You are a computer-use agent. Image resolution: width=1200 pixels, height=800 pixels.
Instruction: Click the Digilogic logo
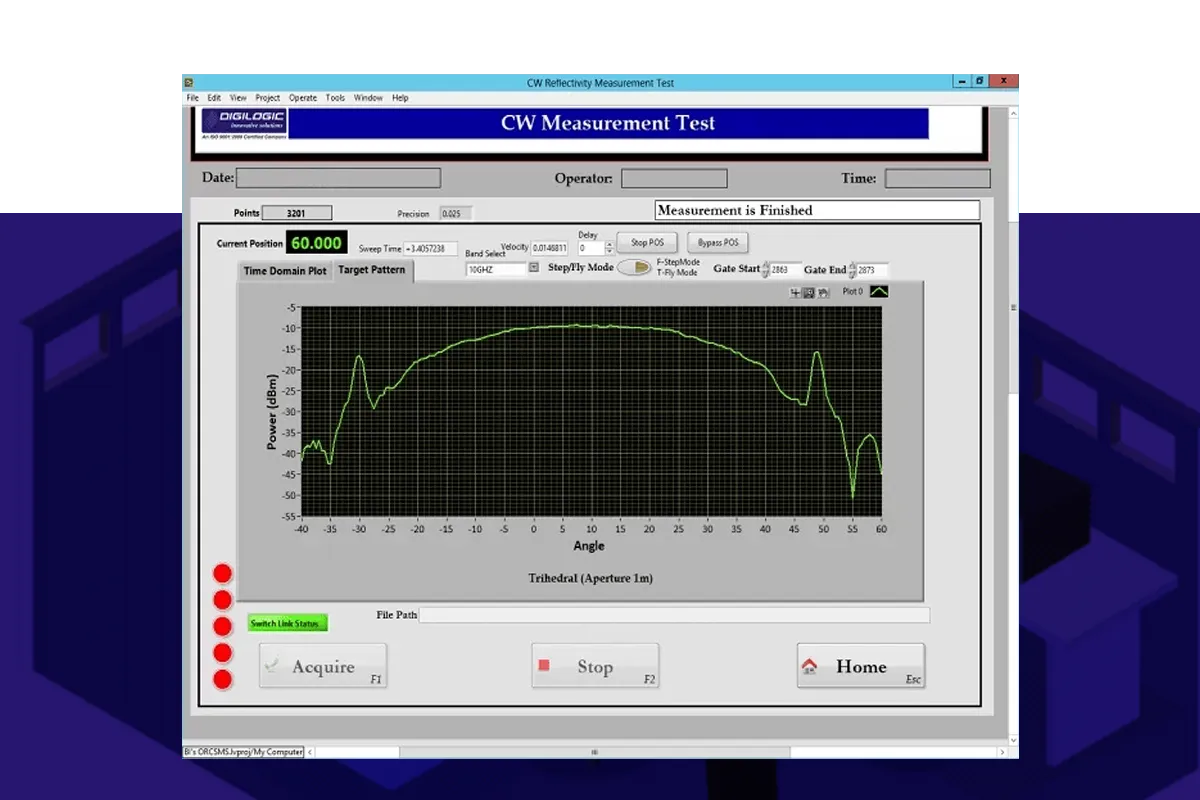click(x=243, y=123)
